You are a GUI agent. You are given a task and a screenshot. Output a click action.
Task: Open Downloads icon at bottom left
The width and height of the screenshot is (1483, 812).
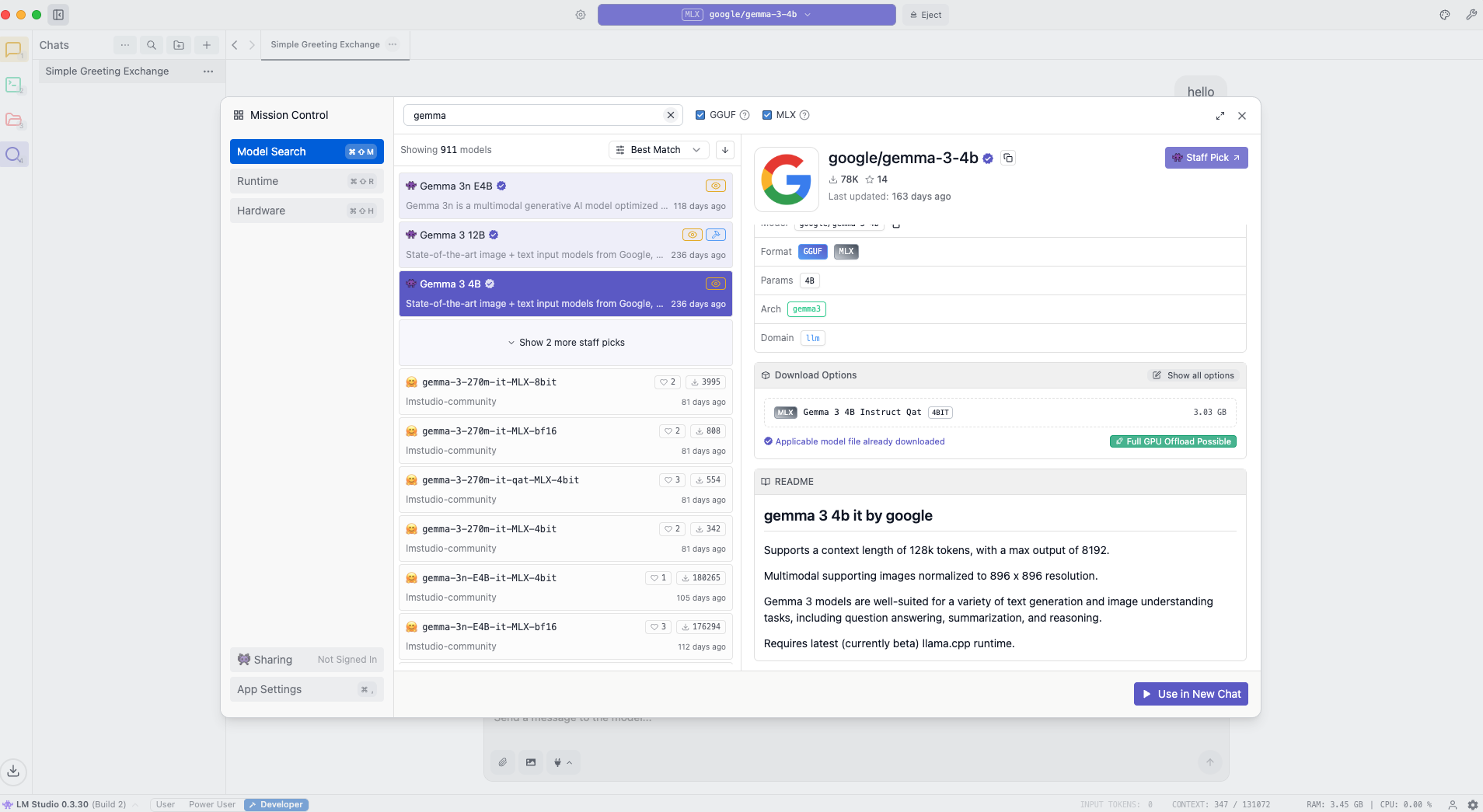click(13, 771)
